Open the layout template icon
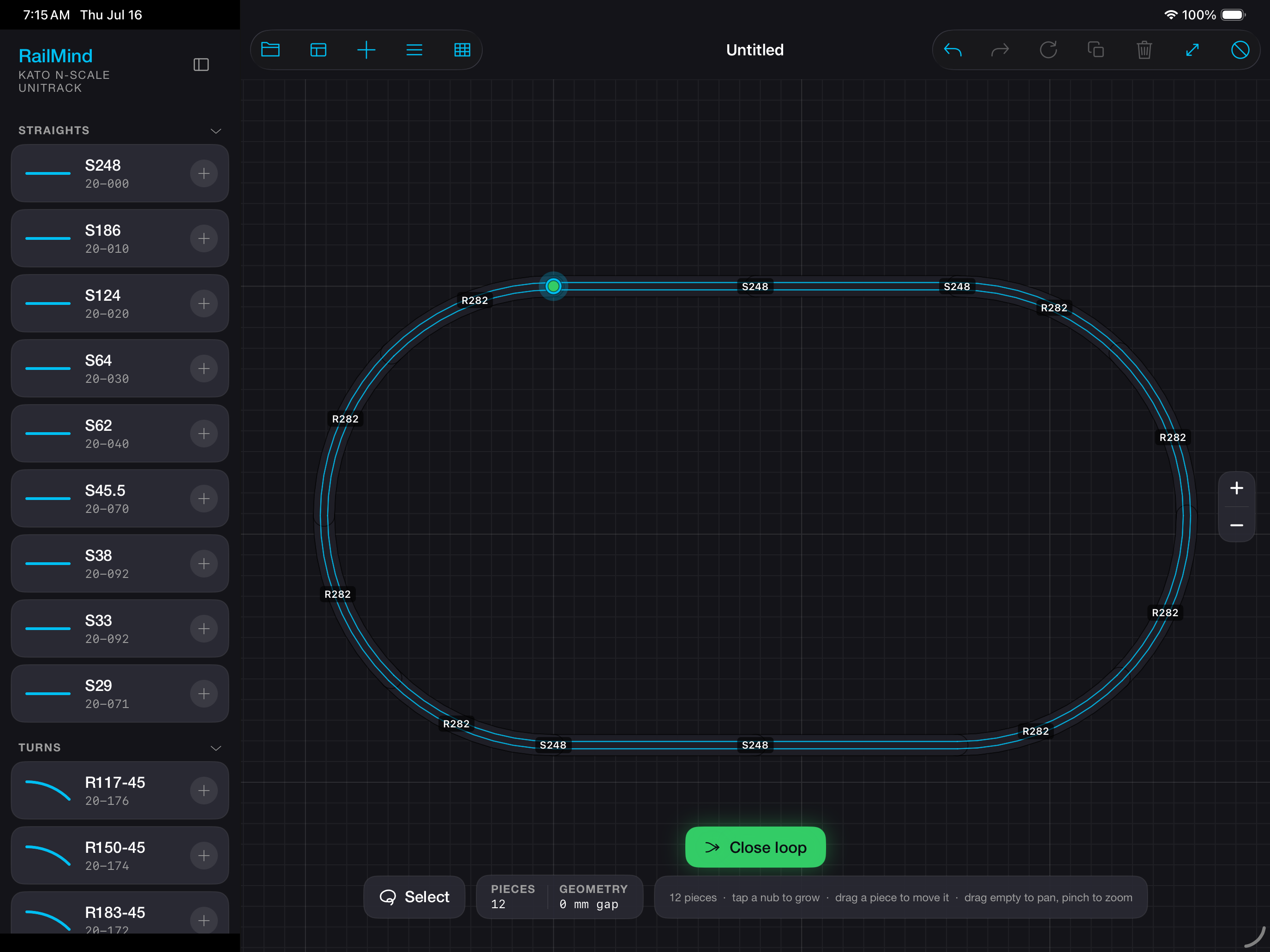Viewport: 1270px width, 952px height. click(x=318, y=50)
